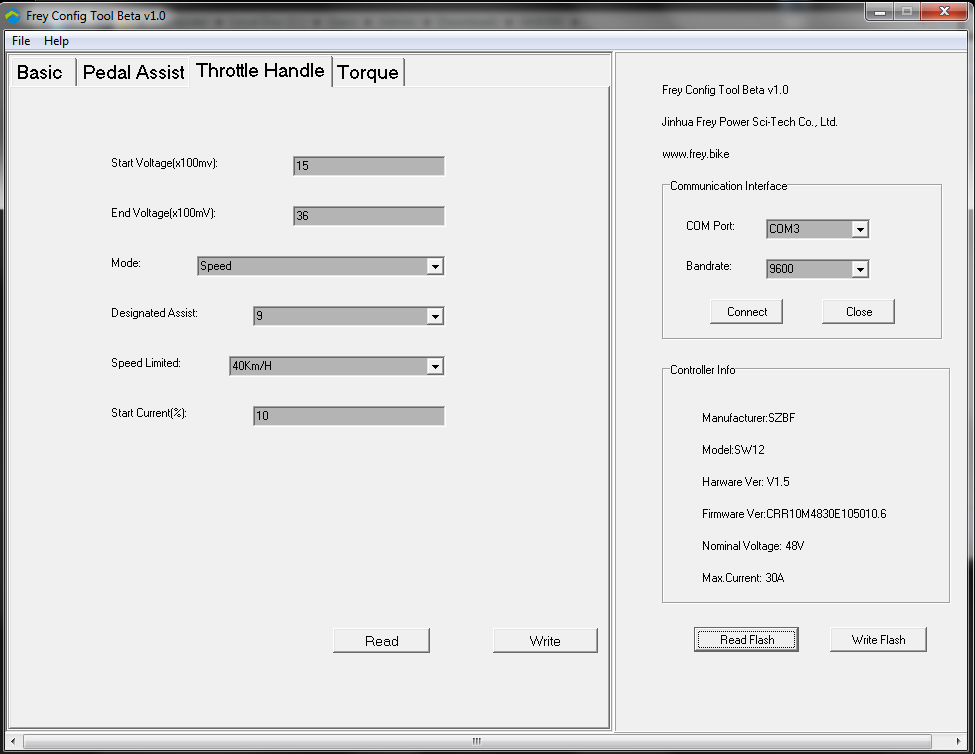Select the Torque tab
This screenshot has width=975, height=754.
[367, 72]
